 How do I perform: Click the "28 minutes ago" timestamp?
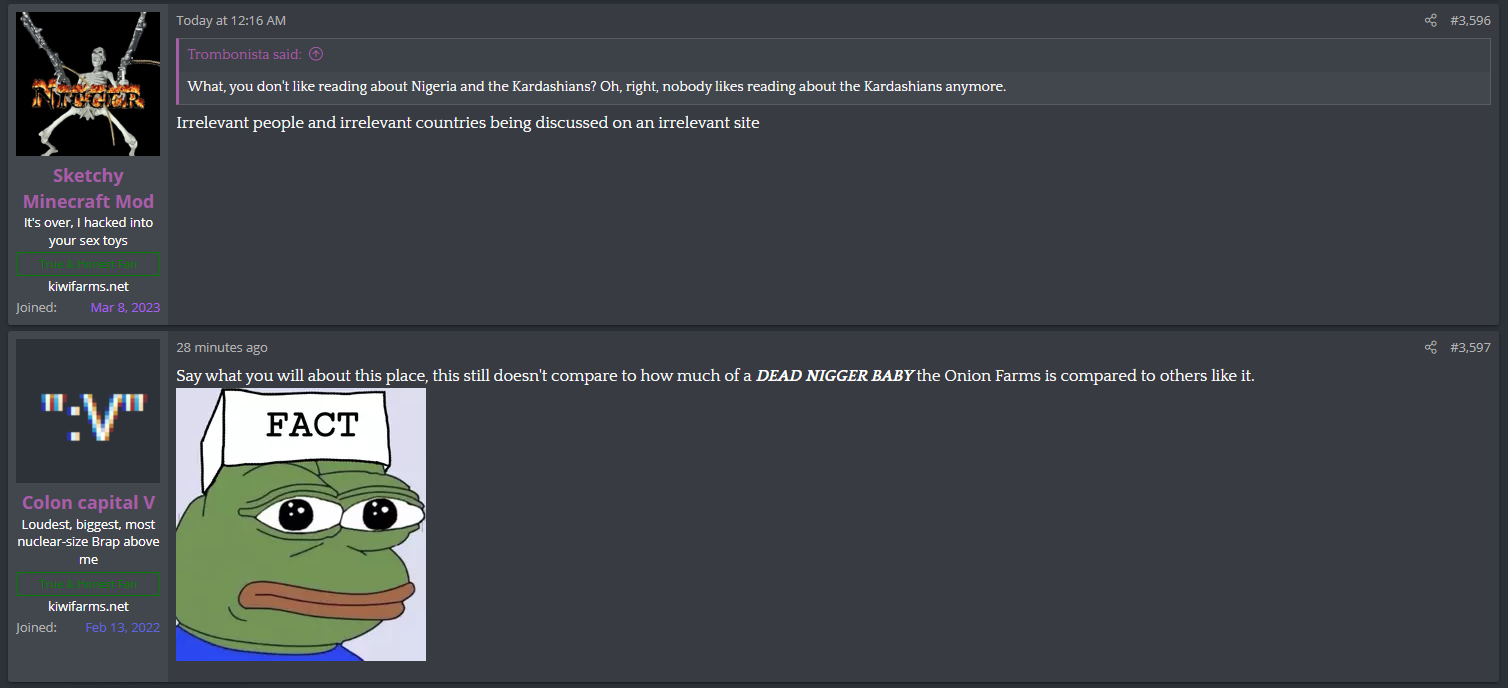[222, 347]
